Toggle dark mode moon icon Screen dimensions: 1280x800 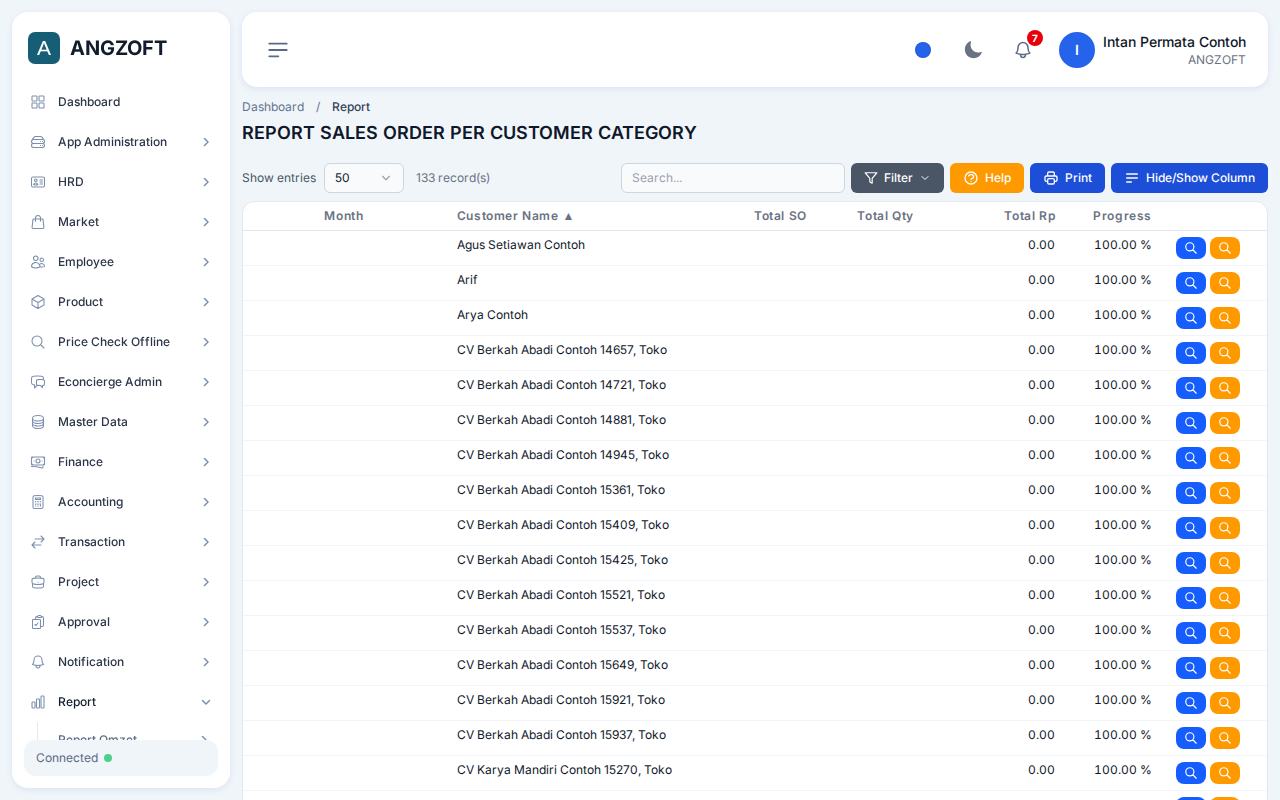(x=973, y=50)
